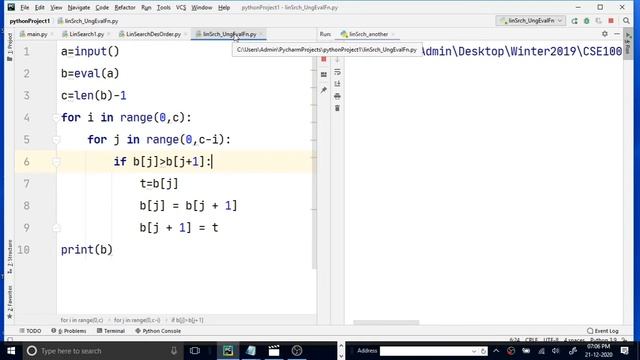This screenshot has height=360, width=640.
Task: Pin the Run tab
Action: pyautogui.click(x=324, y=90)
